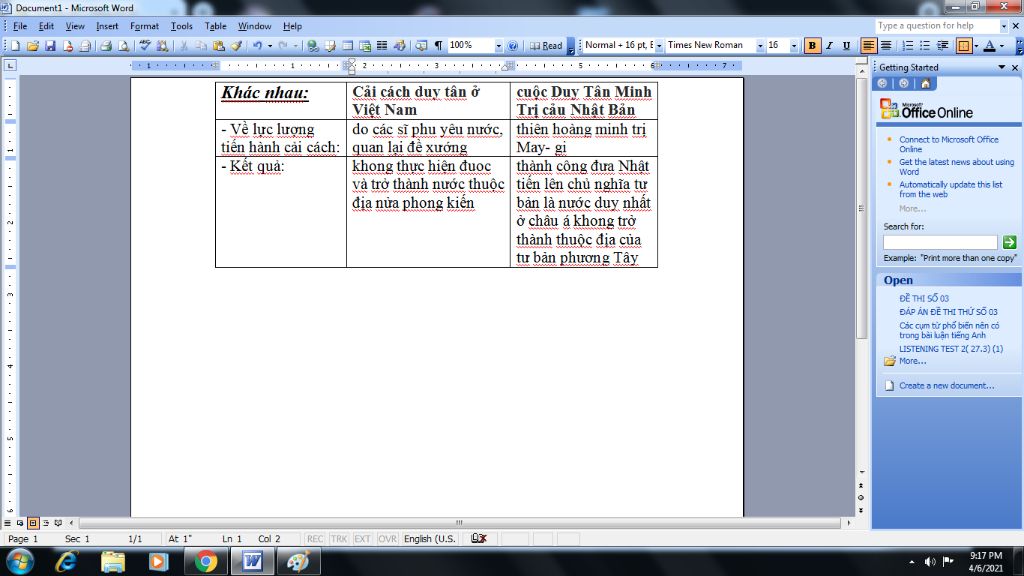Click the Open folder icon in toolbar
Viewport: 1024px width, 576px height.
click(33, 46)
